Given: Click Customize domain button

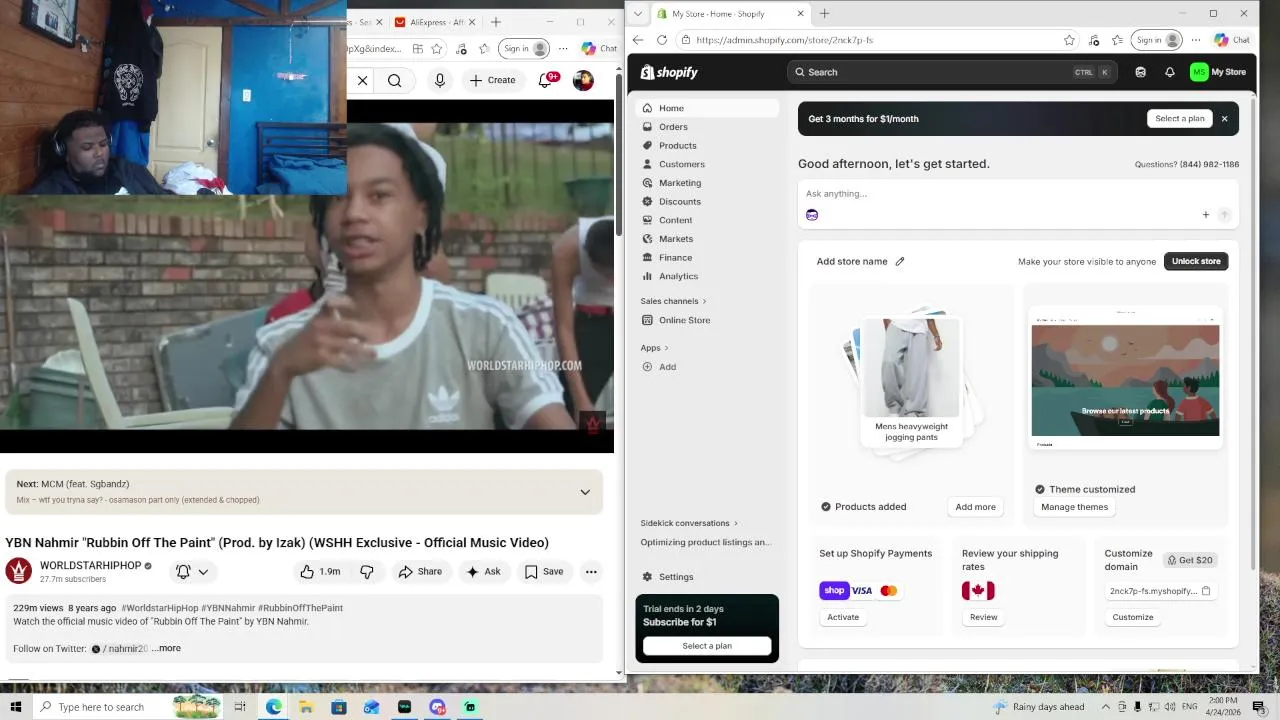Looking at the screenshot, I should coord(1133,617).
